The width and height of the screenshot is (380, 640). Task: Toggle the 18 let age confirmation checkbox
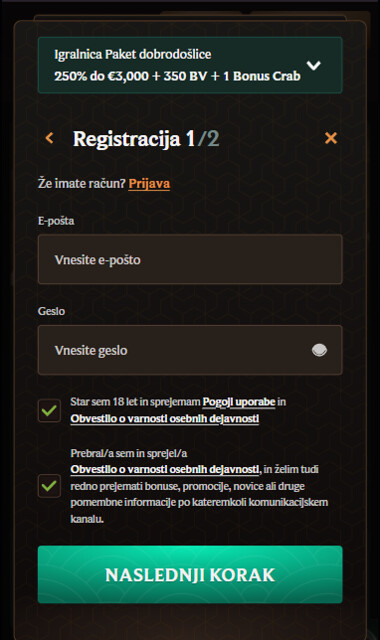pyautogui.click(x=49, y=410)
